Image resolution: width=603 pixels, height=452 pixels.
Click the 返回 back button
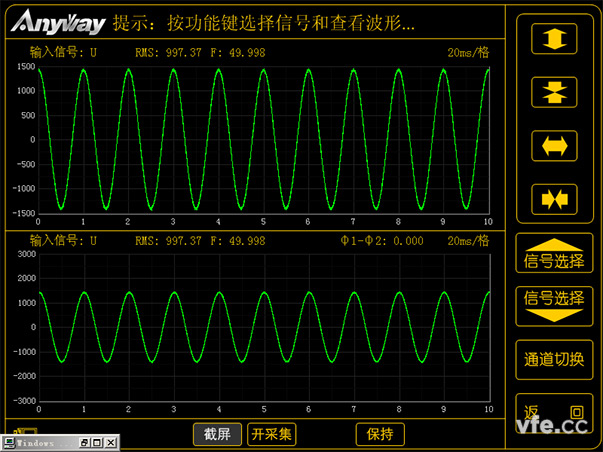(553, 412)
